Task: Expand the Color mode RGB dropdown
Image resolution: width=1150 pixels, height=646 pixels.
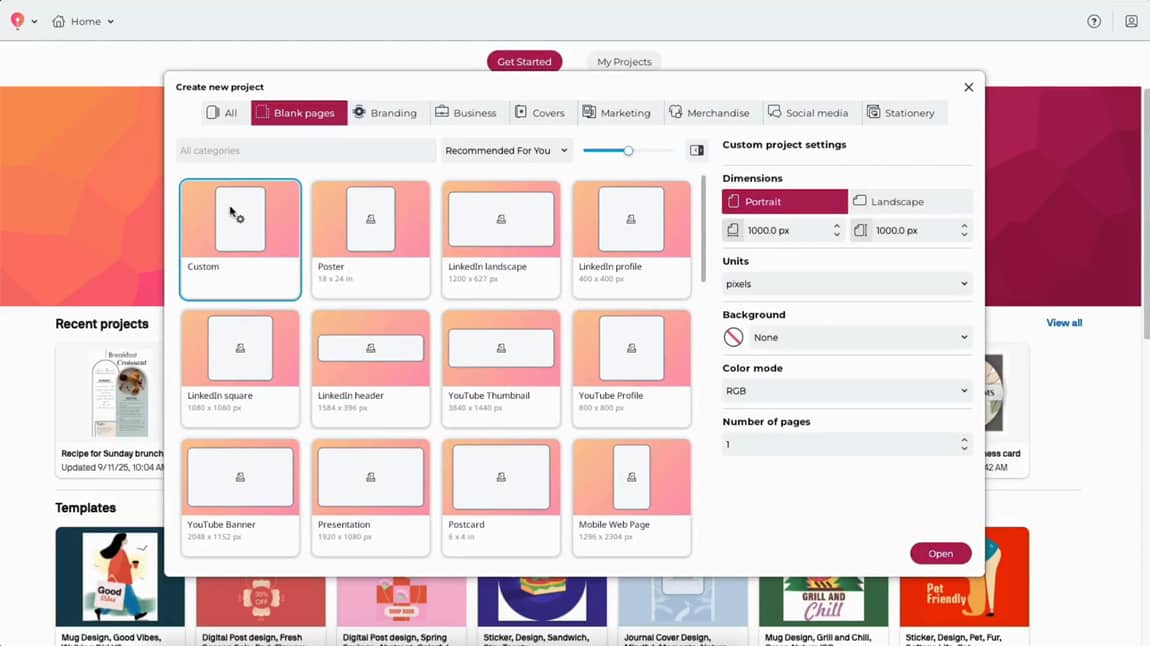Action: tap(846, 391)
